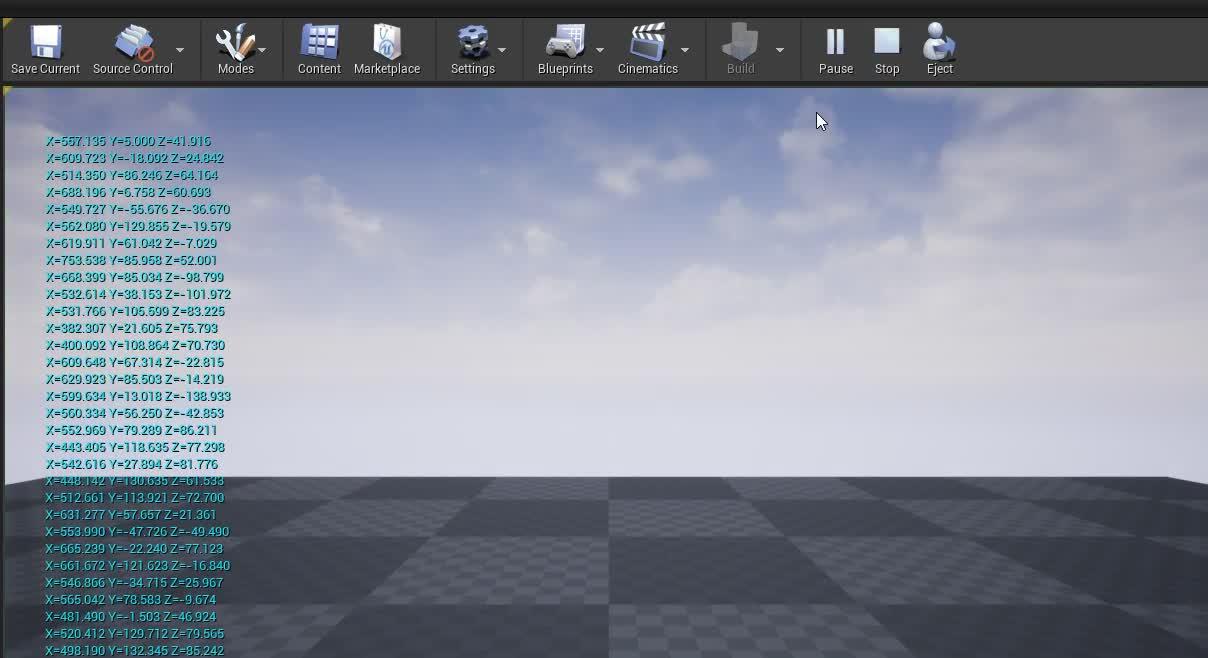Click the Stop button in the toolbar
The image size is (1208, 658).
(x=887, y=42)
